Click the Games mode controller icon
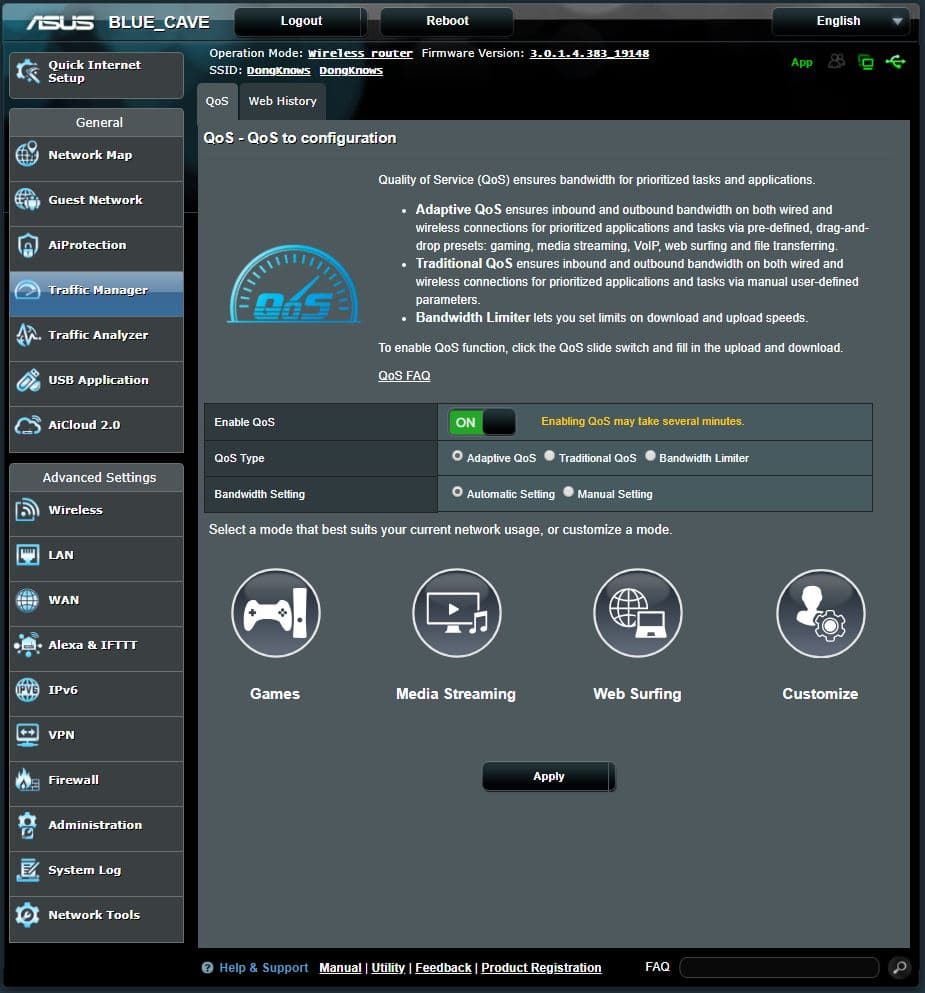This screenshot has width=925, height=993. tap(275, 613)
